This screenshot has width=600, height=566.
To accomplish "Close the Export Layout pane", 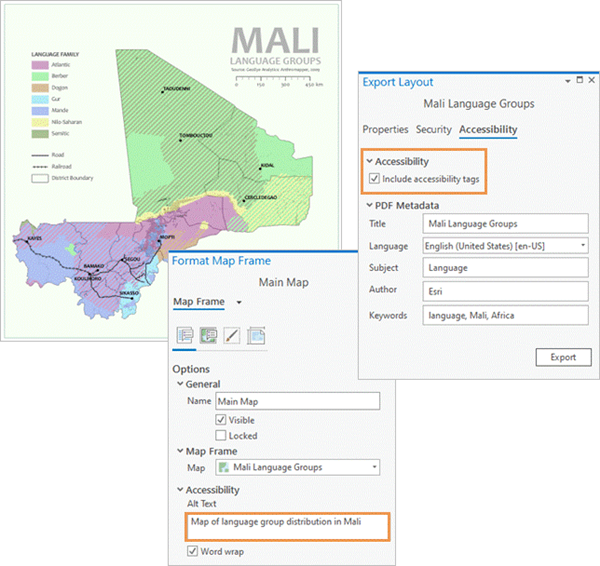I will 592,80.
